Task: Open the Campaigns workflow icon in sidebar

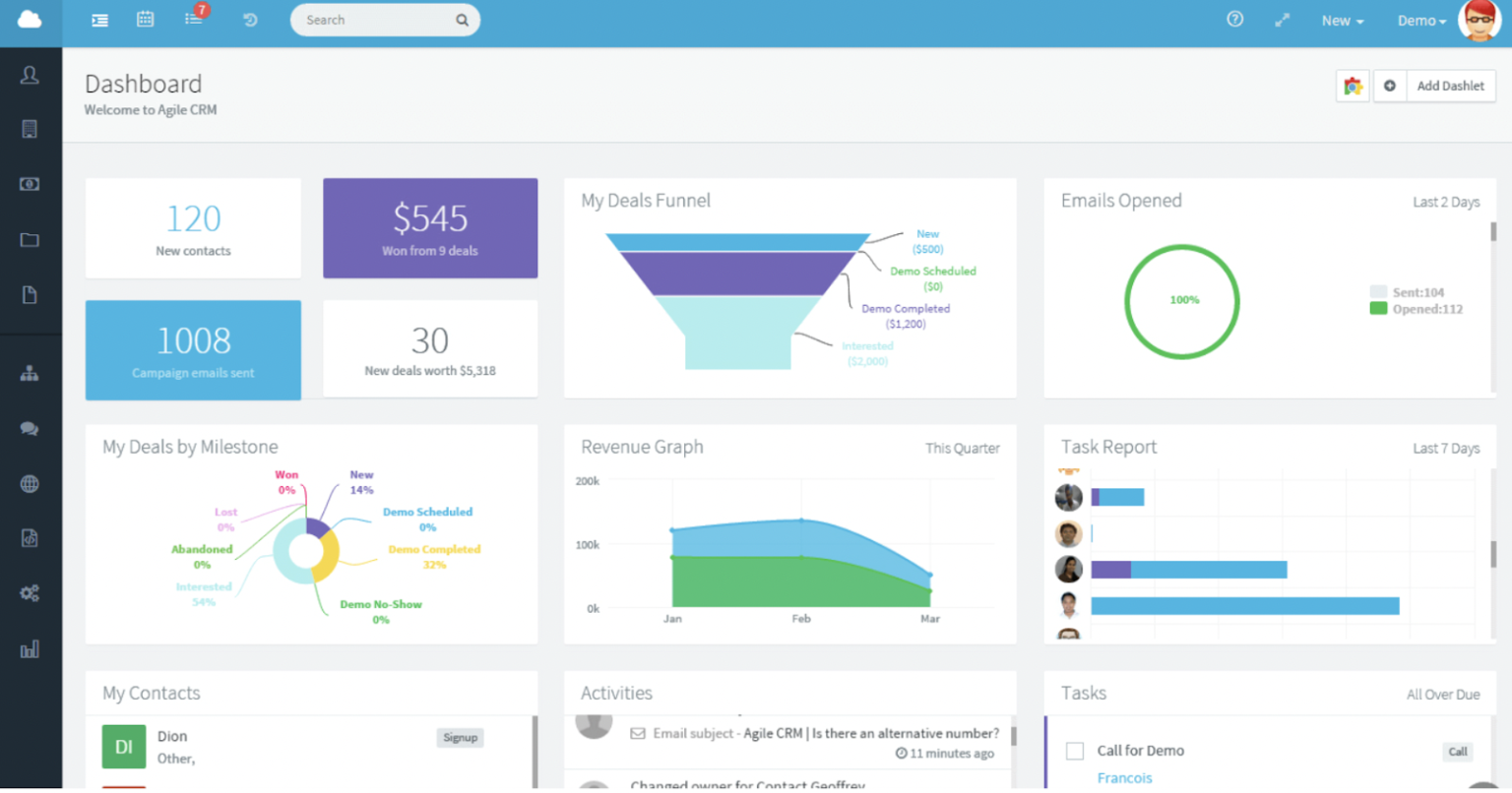Action: click(x=30, y=374)
